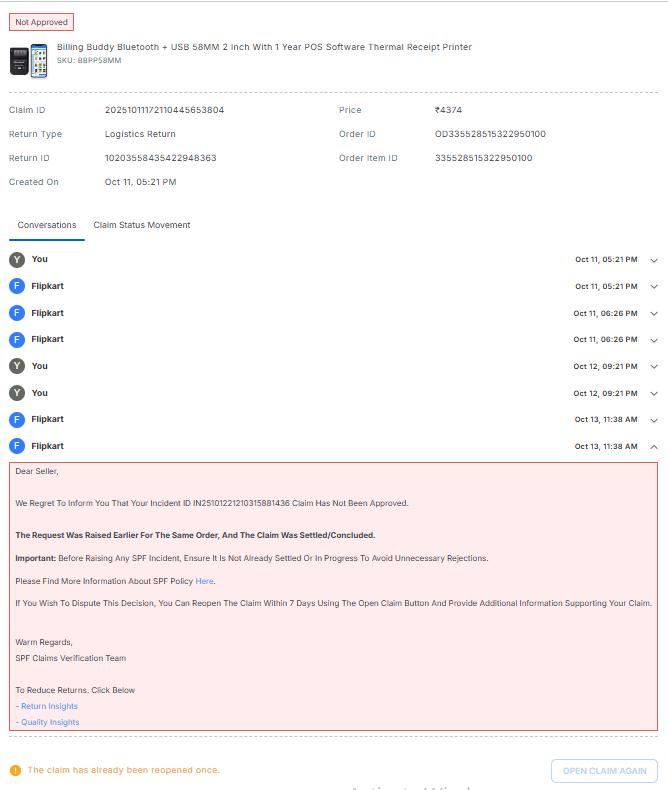
Task: Click F avatar of second 06:26 PM message
Action: [x=17, y=340]
